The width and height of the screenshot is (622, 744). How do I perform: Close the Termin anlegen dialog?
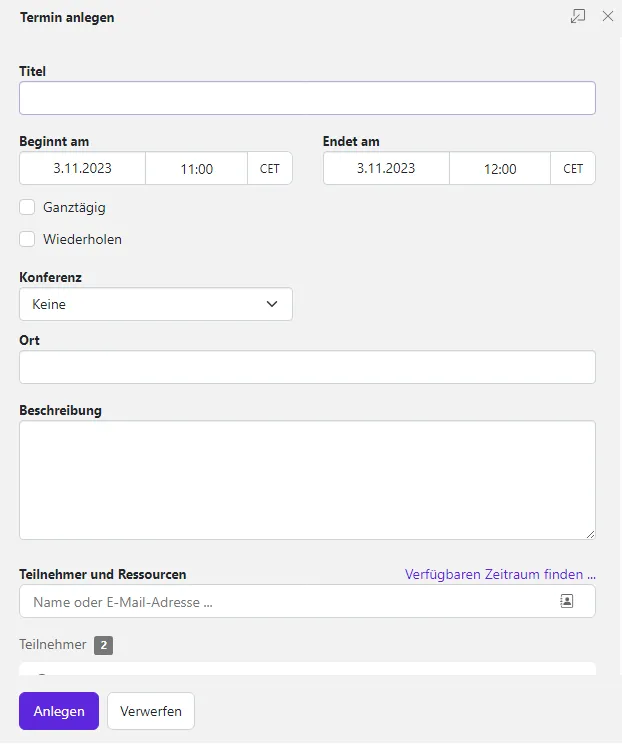[x=607, y=17]
